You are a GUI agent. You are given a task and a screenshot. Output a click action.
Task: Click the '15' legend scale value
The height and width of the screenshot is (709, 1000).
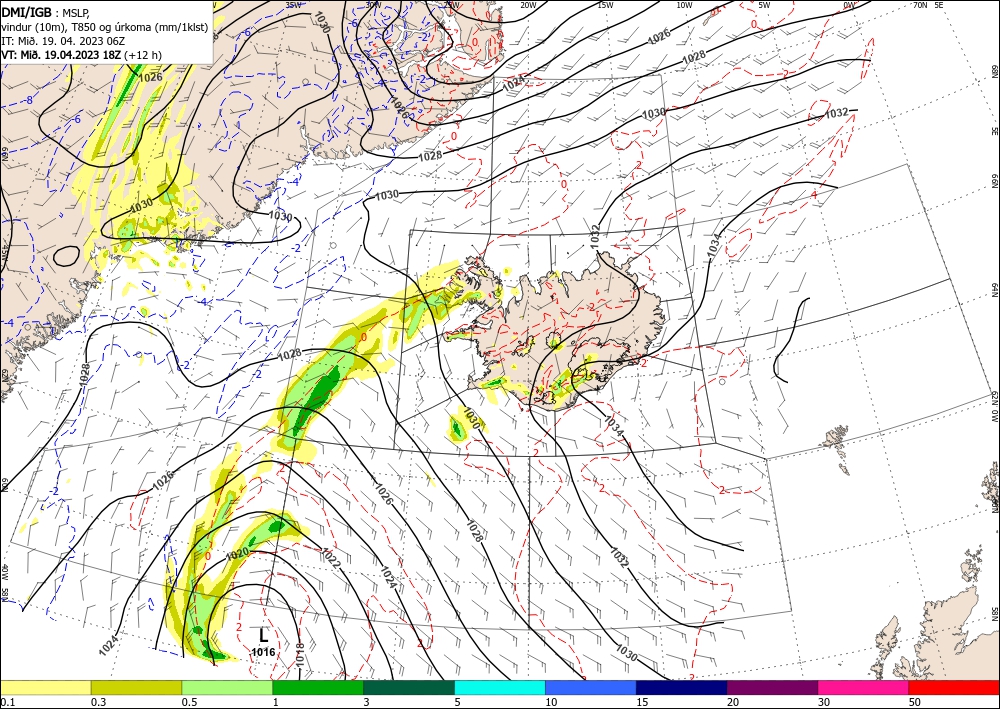642,702
